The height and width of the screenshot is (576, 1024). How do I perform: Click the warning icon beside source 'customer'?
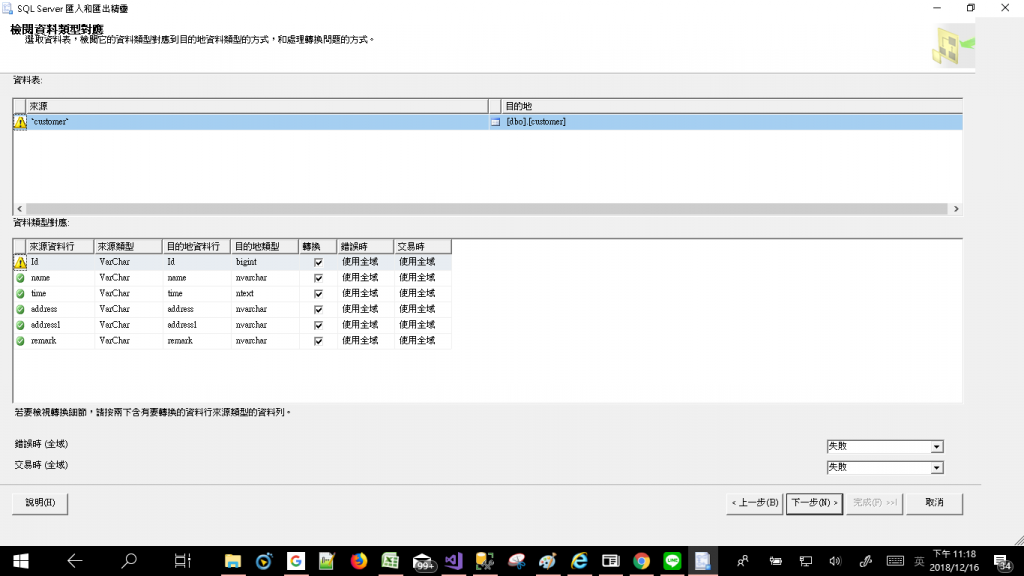tap(20, 122)
